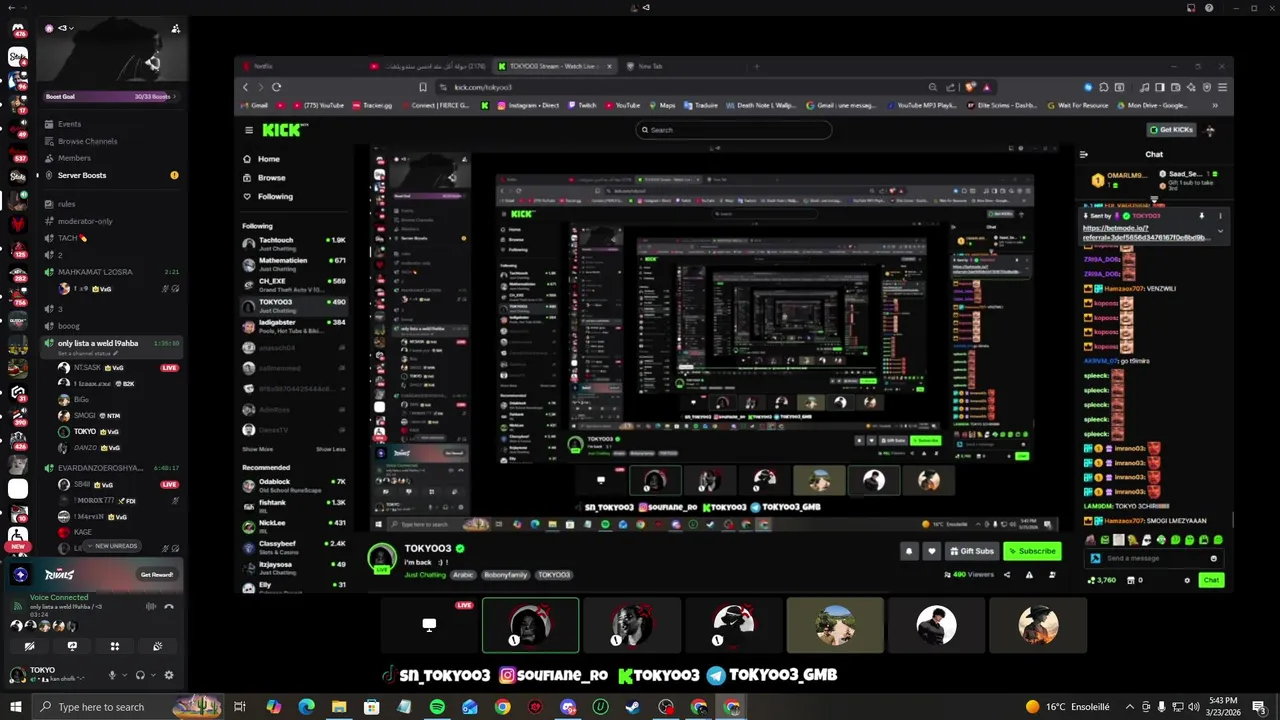Viewport: 1280px width, 720px height.
Task: Open the soundboard icon
Action: coord(157,646)
